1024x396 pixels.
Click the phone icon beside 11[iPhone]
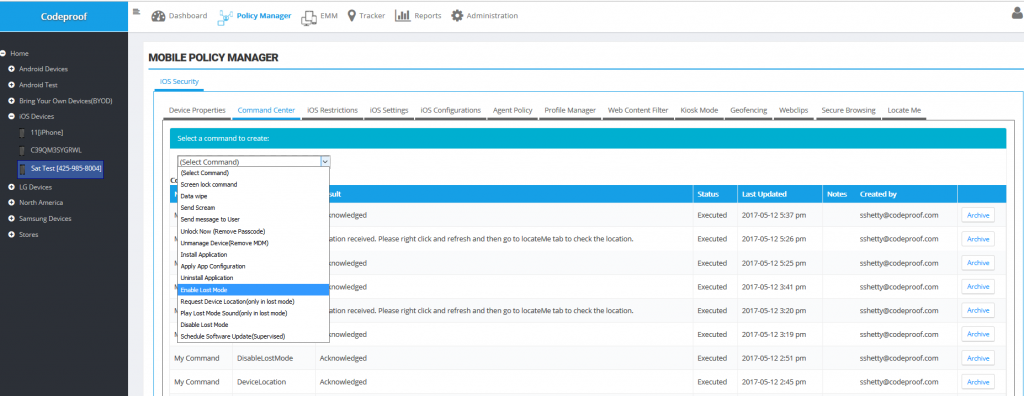23,133
